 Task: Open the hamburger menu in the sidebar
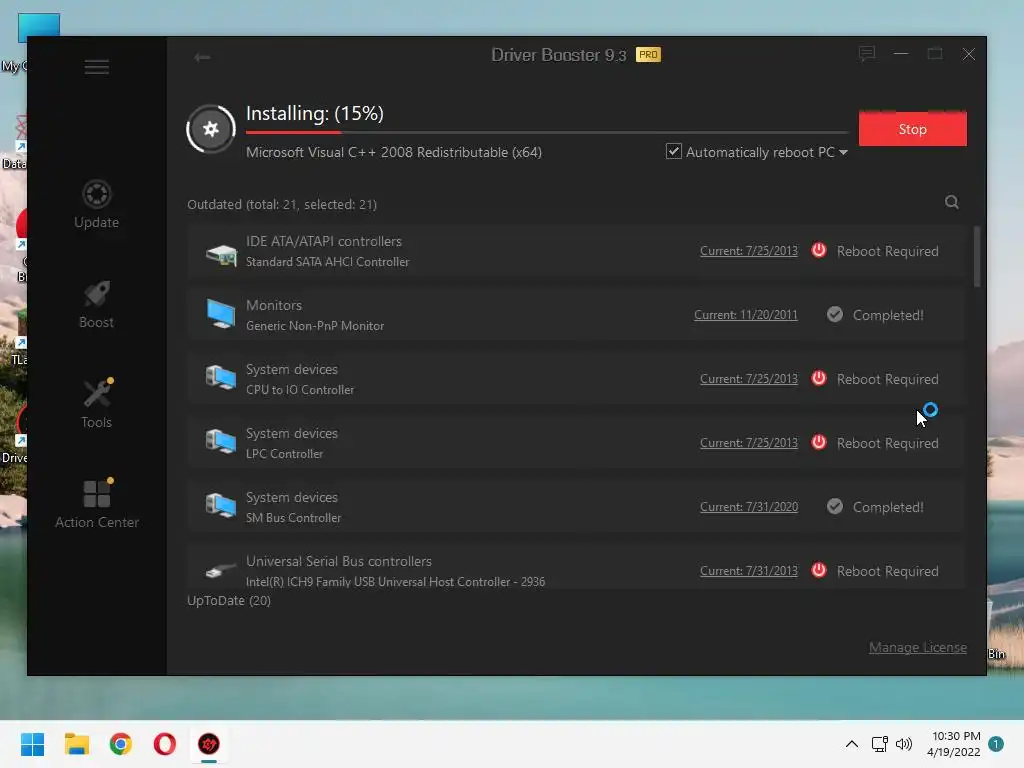(x=97, y=67)
